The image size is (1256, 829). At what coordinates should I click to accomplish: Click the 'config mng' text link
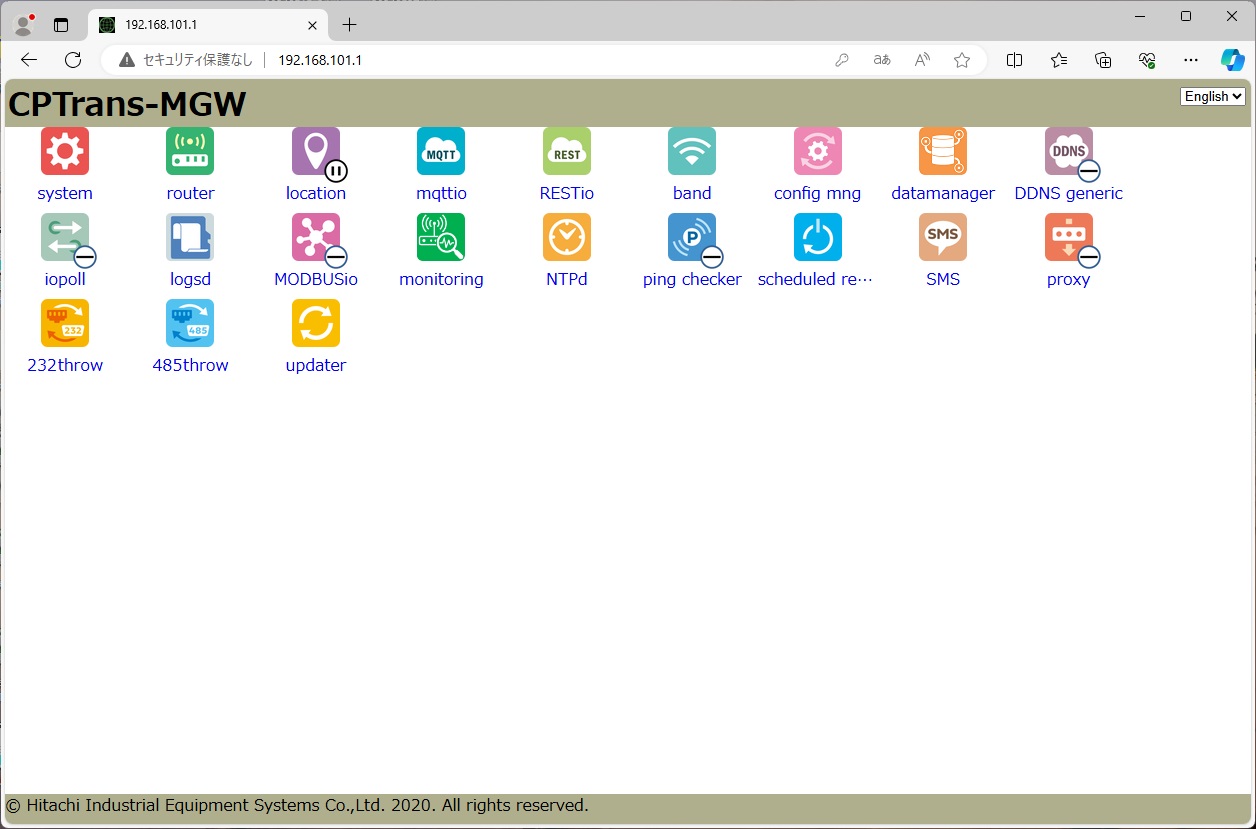click(817, 194)
